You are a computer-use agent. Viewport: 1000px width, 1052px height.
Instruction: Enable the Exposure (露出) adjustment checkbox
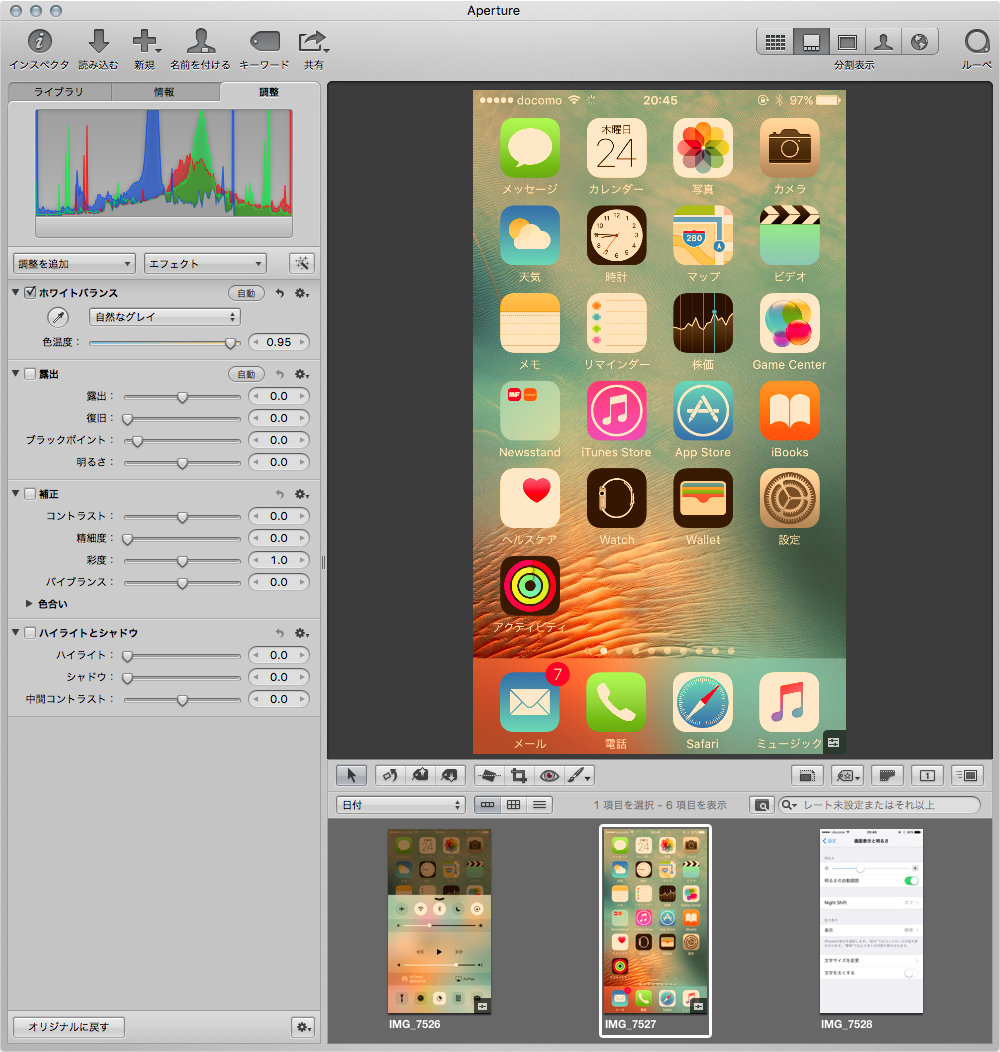pos(30,374)
